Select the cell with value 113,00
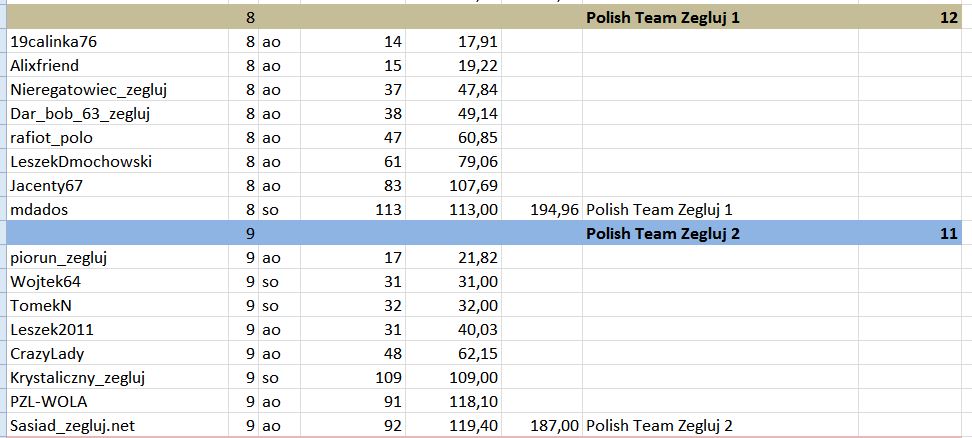Image resolution: width=972 pixels, height=438 pixels. (454, 209)
